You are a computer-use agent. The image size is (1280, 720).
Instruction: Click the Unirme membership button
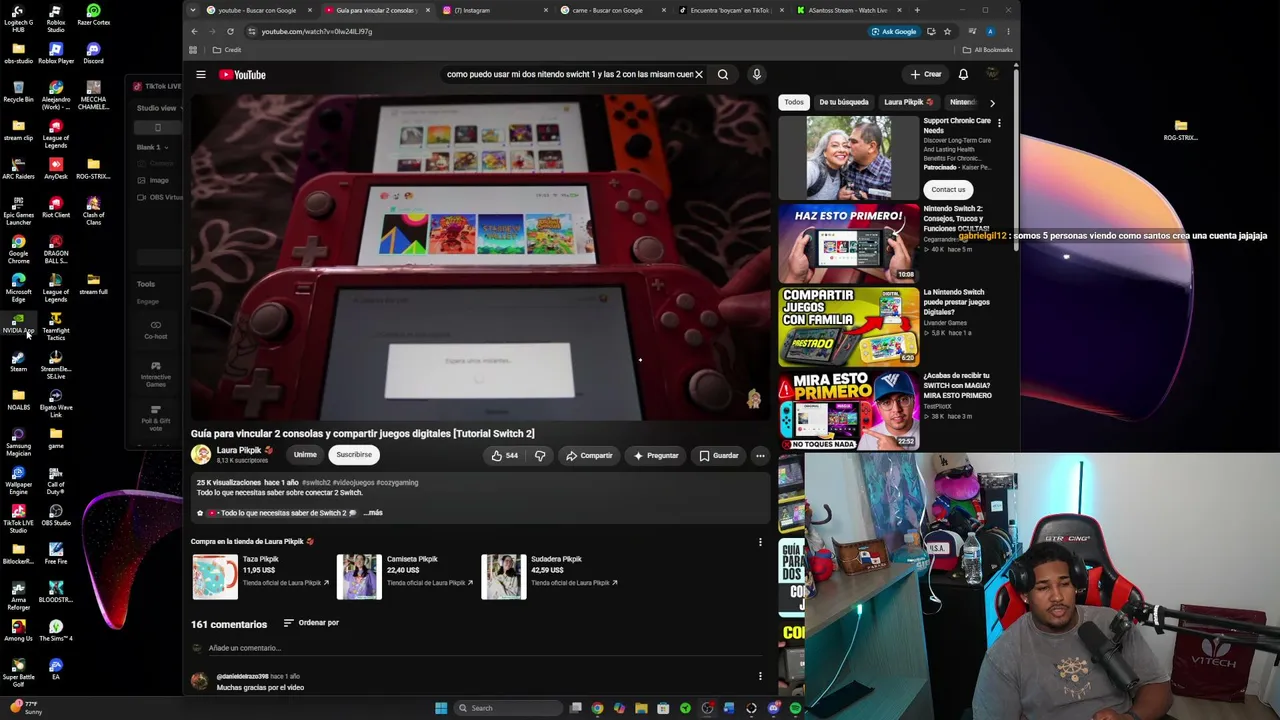(x=305, y=455)
